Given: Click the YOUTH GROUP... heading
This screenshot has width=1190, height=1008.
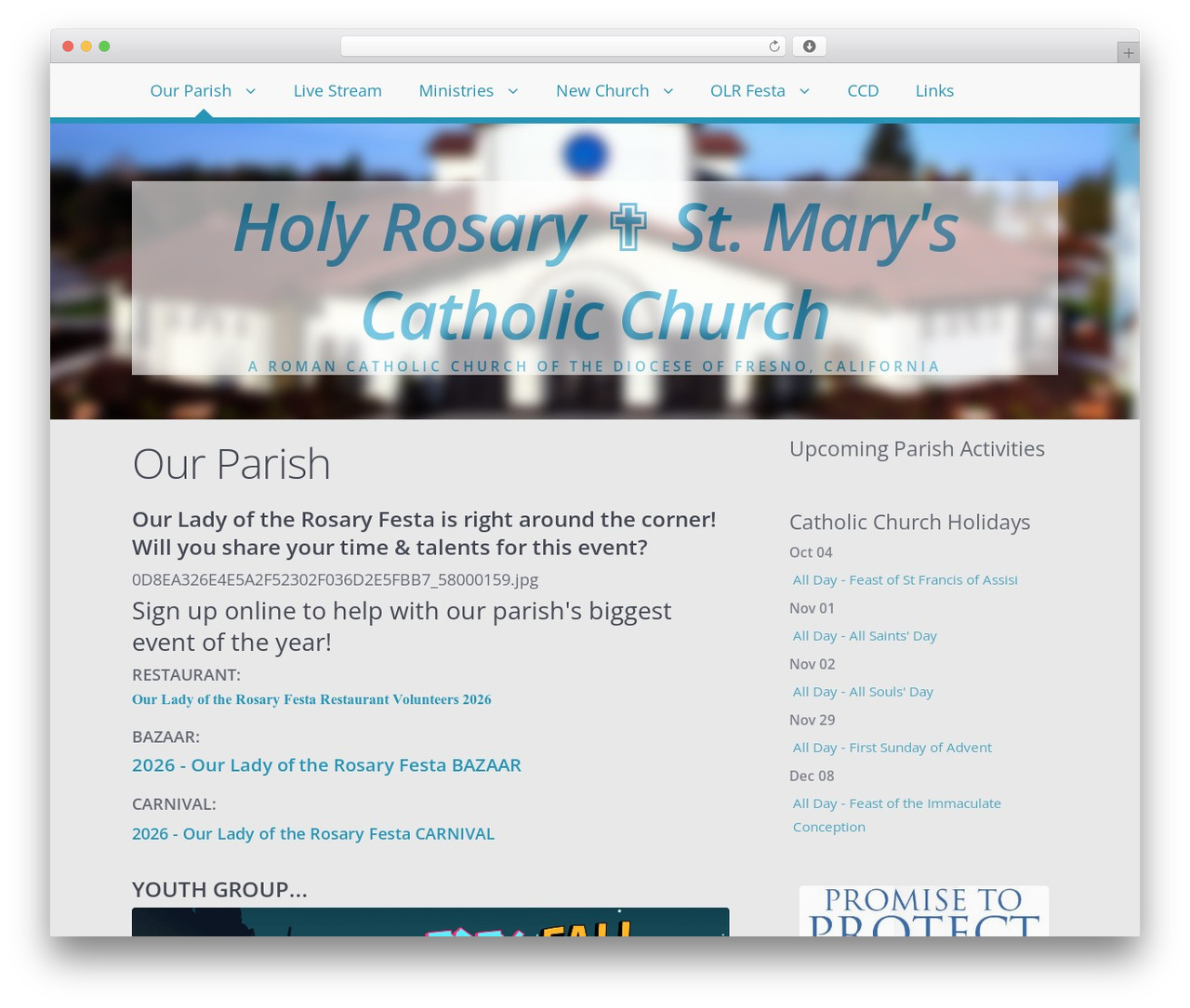Looking at the screenshot, I should click(219, 890).
